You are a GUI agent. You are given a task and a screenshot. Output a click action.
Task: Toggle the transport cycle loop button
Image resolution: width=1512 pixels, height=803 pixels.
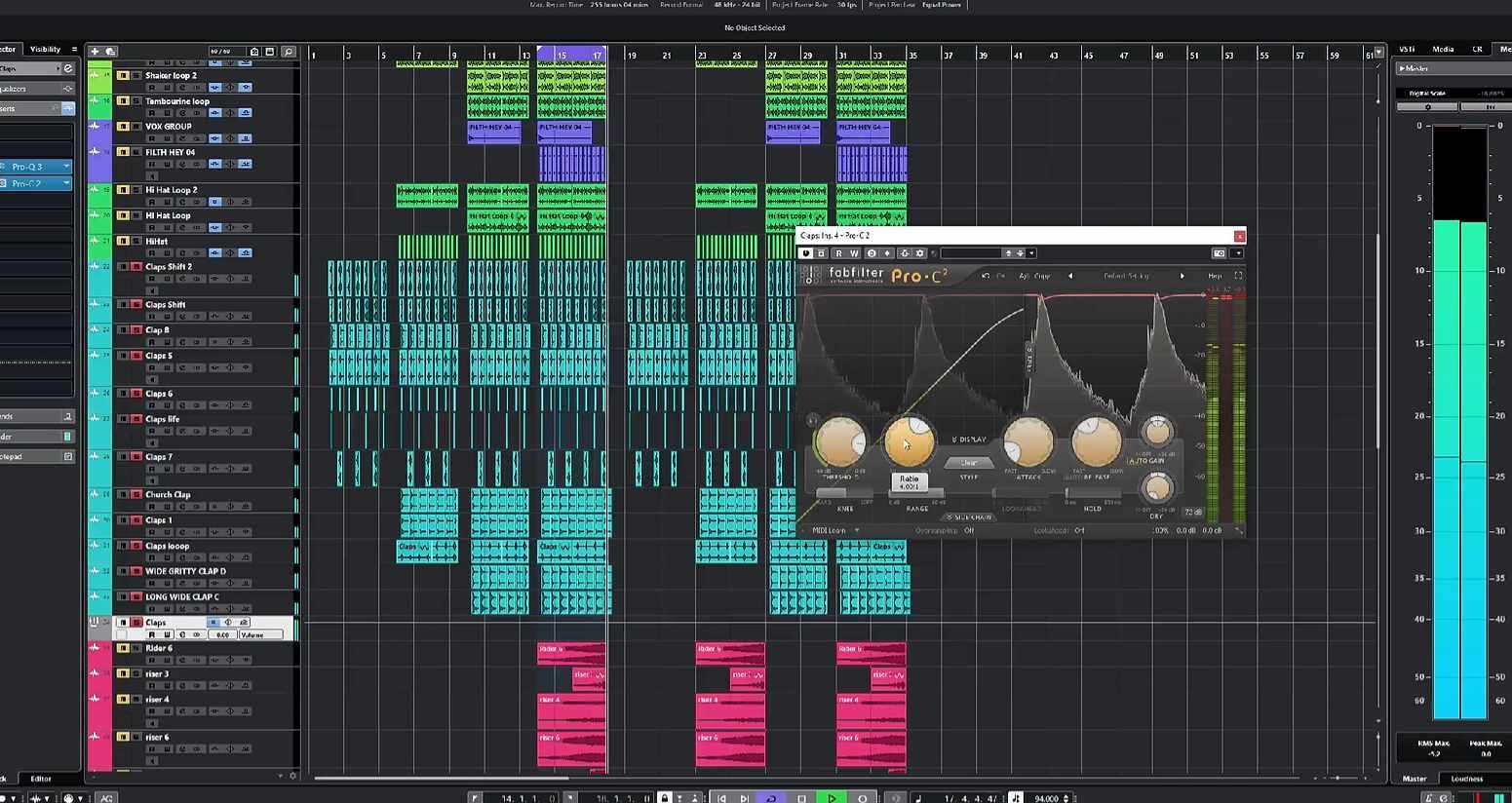tap(770, 798)
